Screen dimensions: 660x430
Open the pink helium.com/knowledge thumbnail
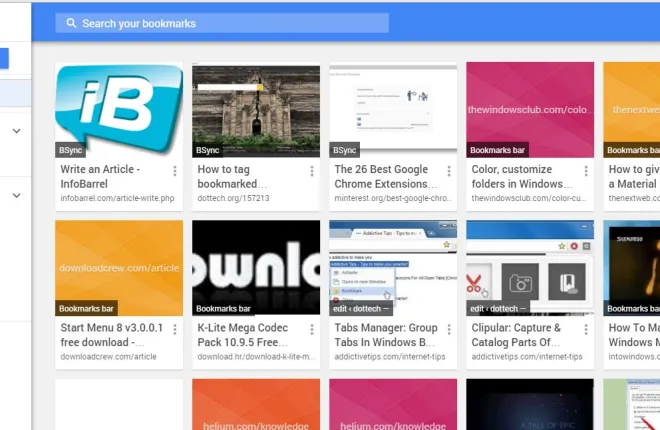[x=393, y=404]
